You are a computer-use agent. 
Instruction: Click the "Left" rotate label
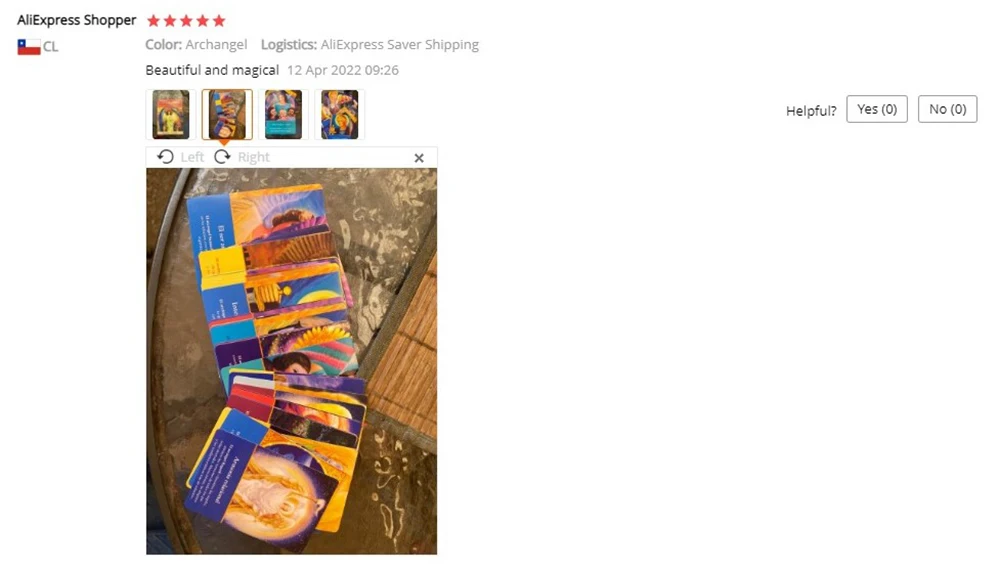click(192, 157)
